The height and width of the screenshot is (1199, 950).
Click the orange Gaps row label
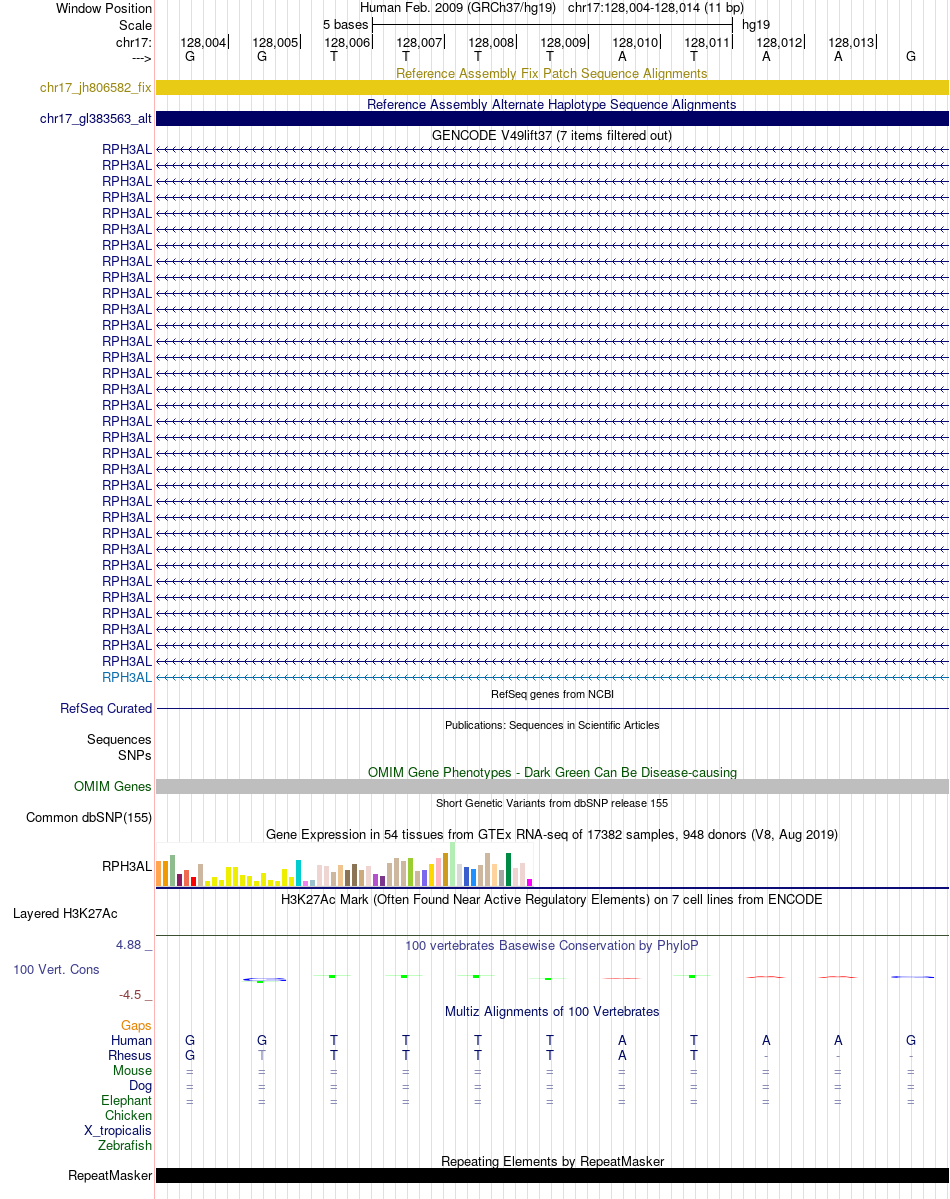pos(136,1025)
